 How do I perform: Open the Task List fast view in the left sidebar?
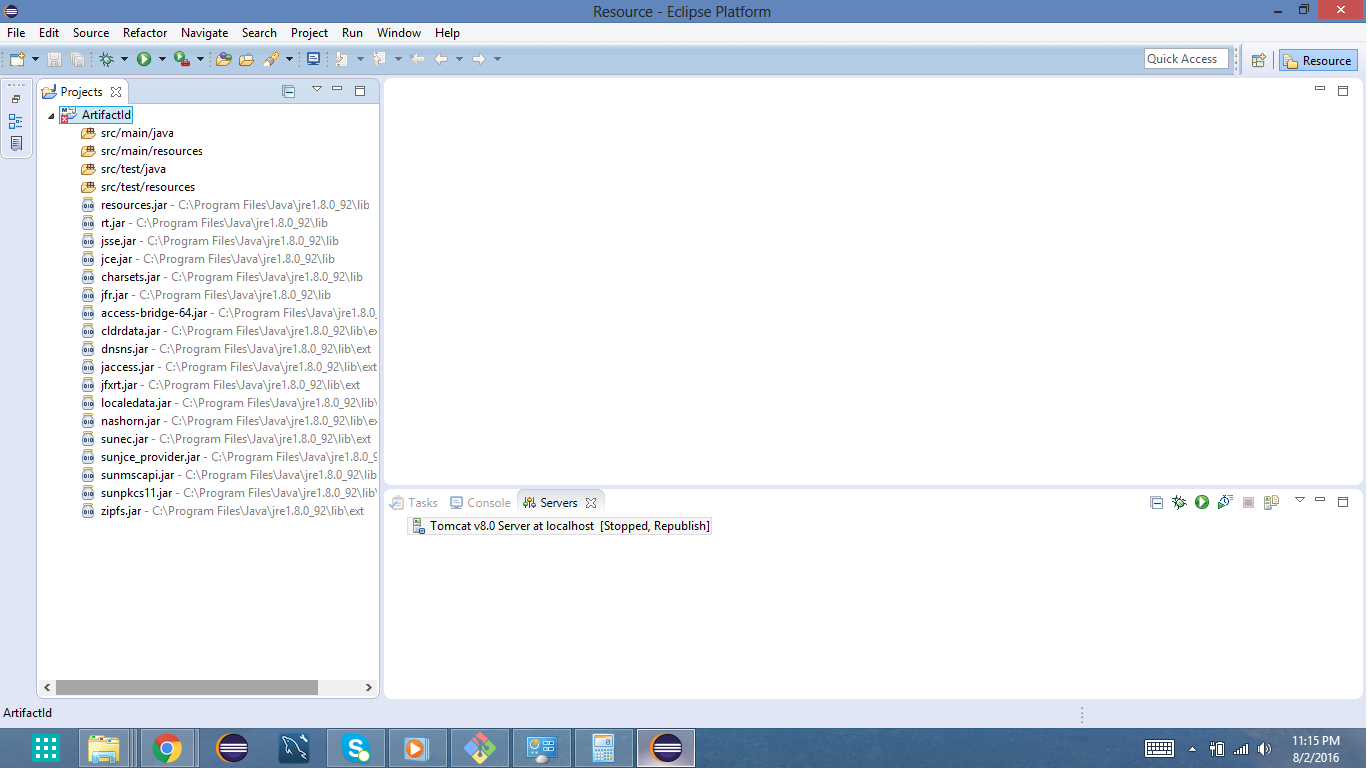coord(16,143)
